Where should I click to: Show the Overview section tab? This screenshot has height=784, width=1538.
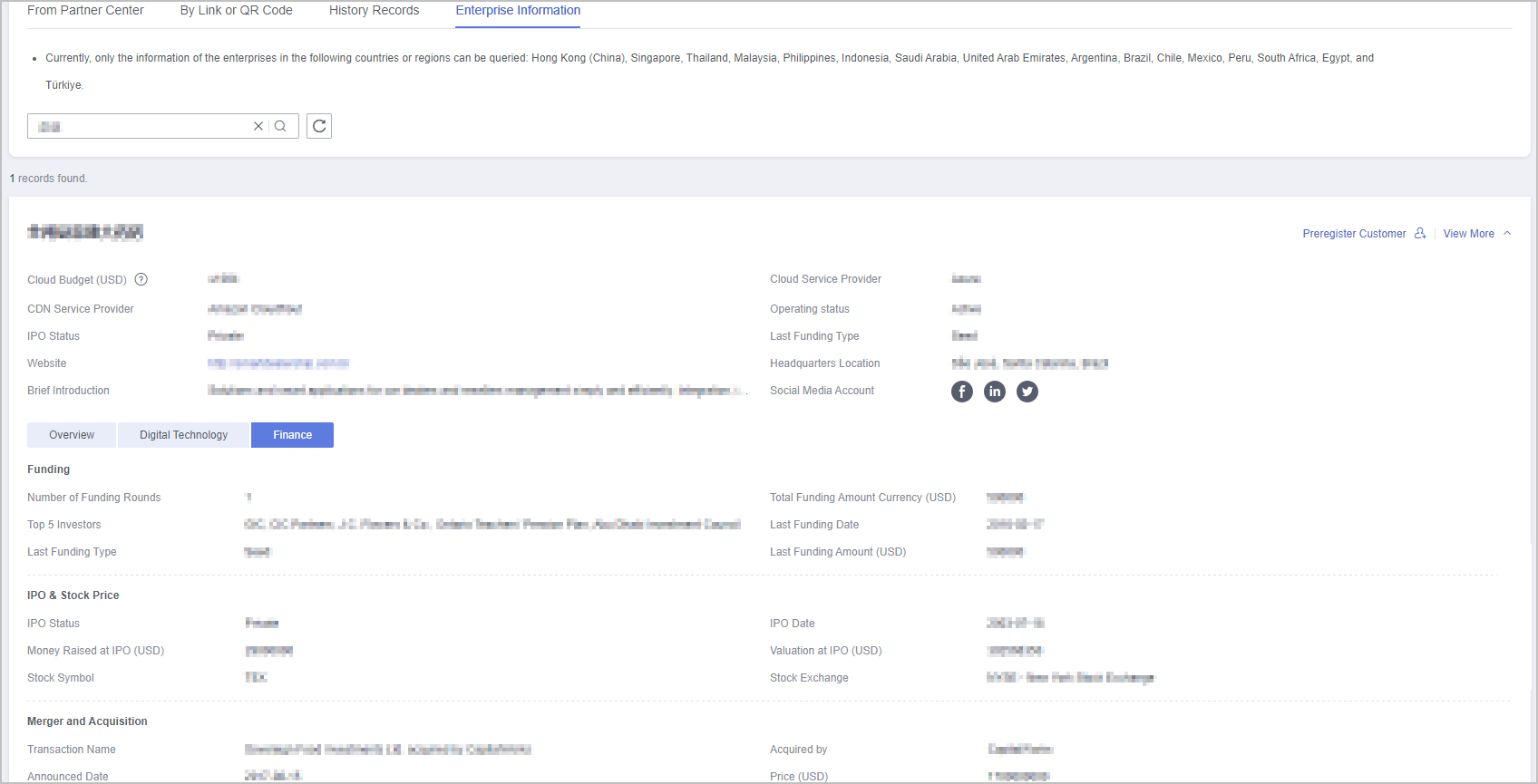(72, 435)
